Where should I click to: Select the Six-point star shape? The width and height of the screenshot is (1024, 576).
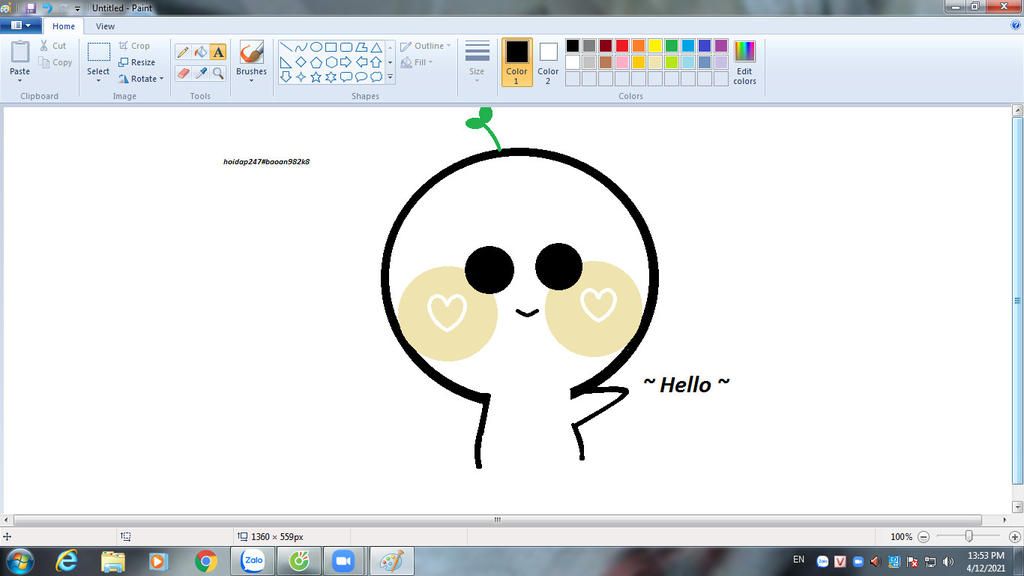331,77
